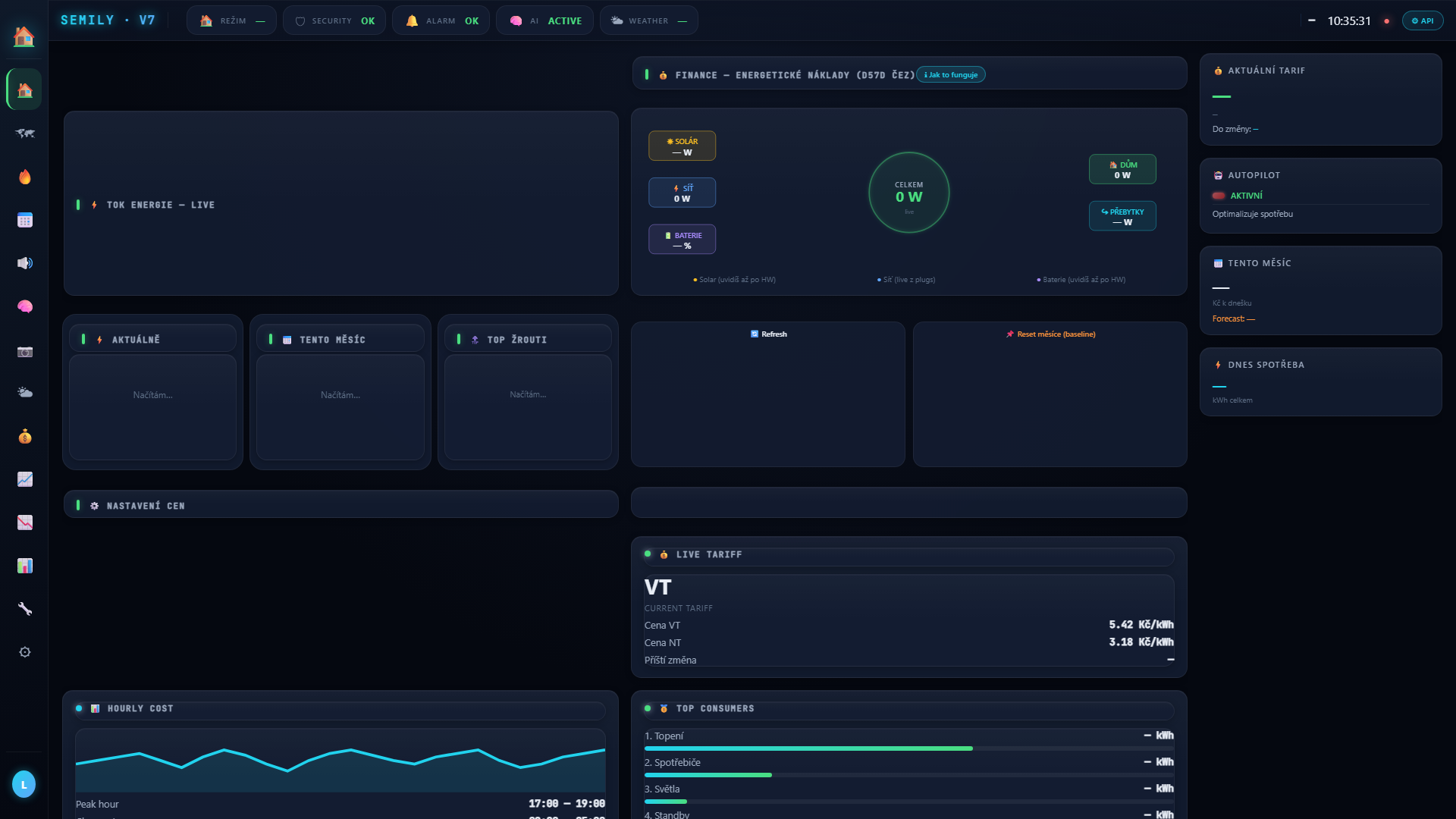
Task: Select the Baterie node
Action: 682,240
